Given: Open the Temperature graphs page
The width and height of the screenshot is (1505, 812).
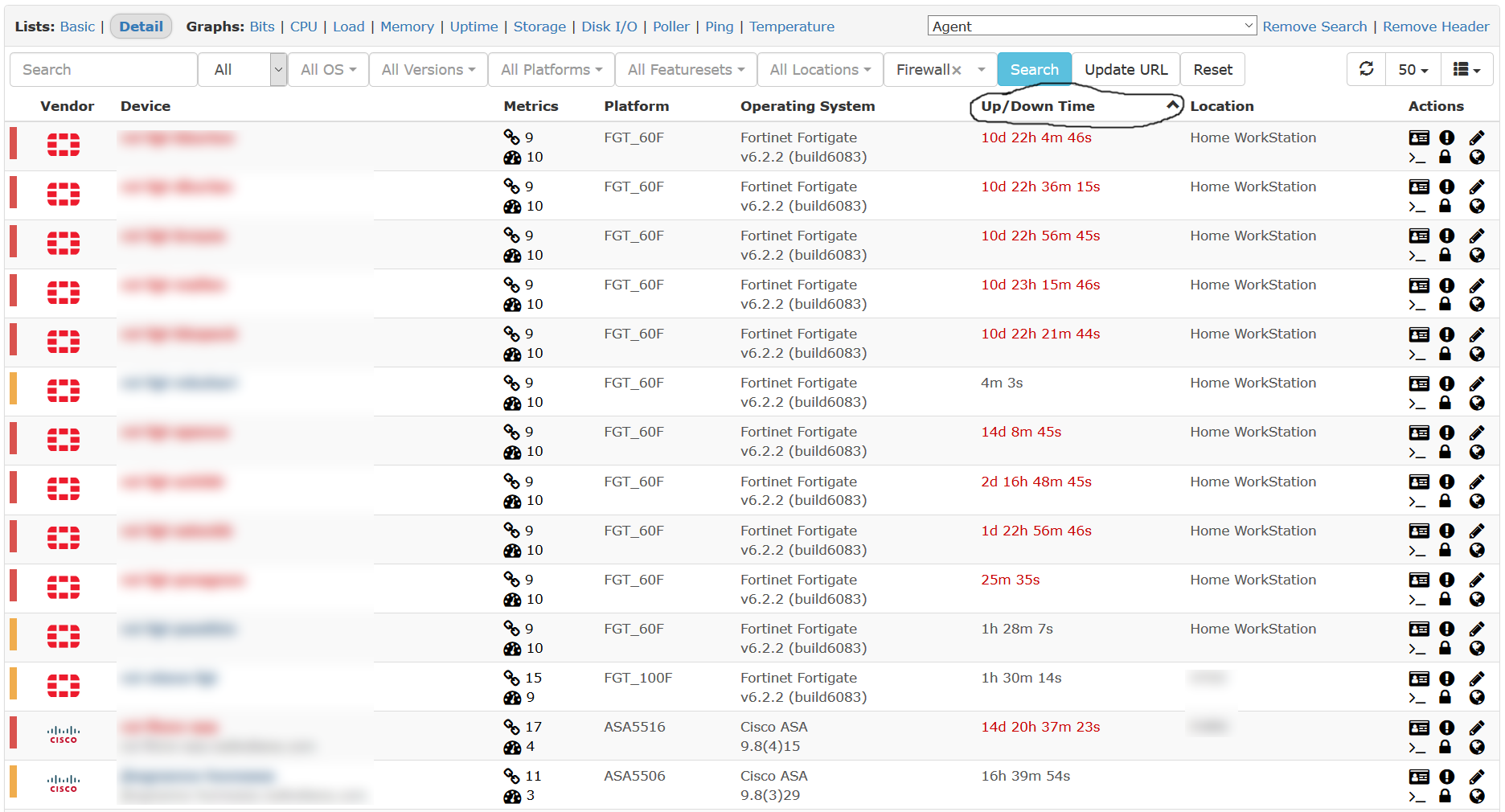Looking at the screenshot, I should 791,27.
